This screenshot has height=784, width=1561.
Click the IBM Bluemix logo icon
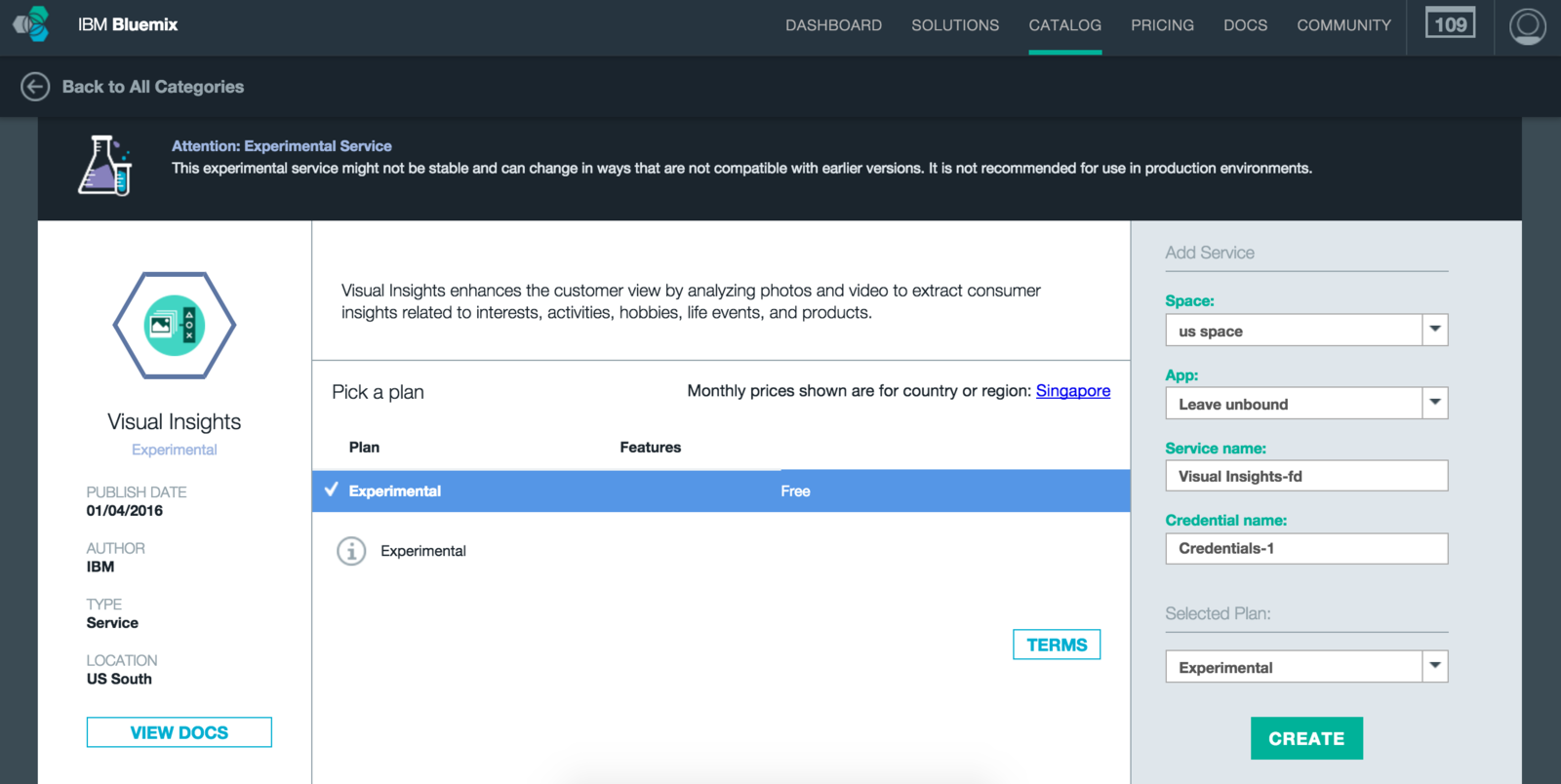pos(31,24)
